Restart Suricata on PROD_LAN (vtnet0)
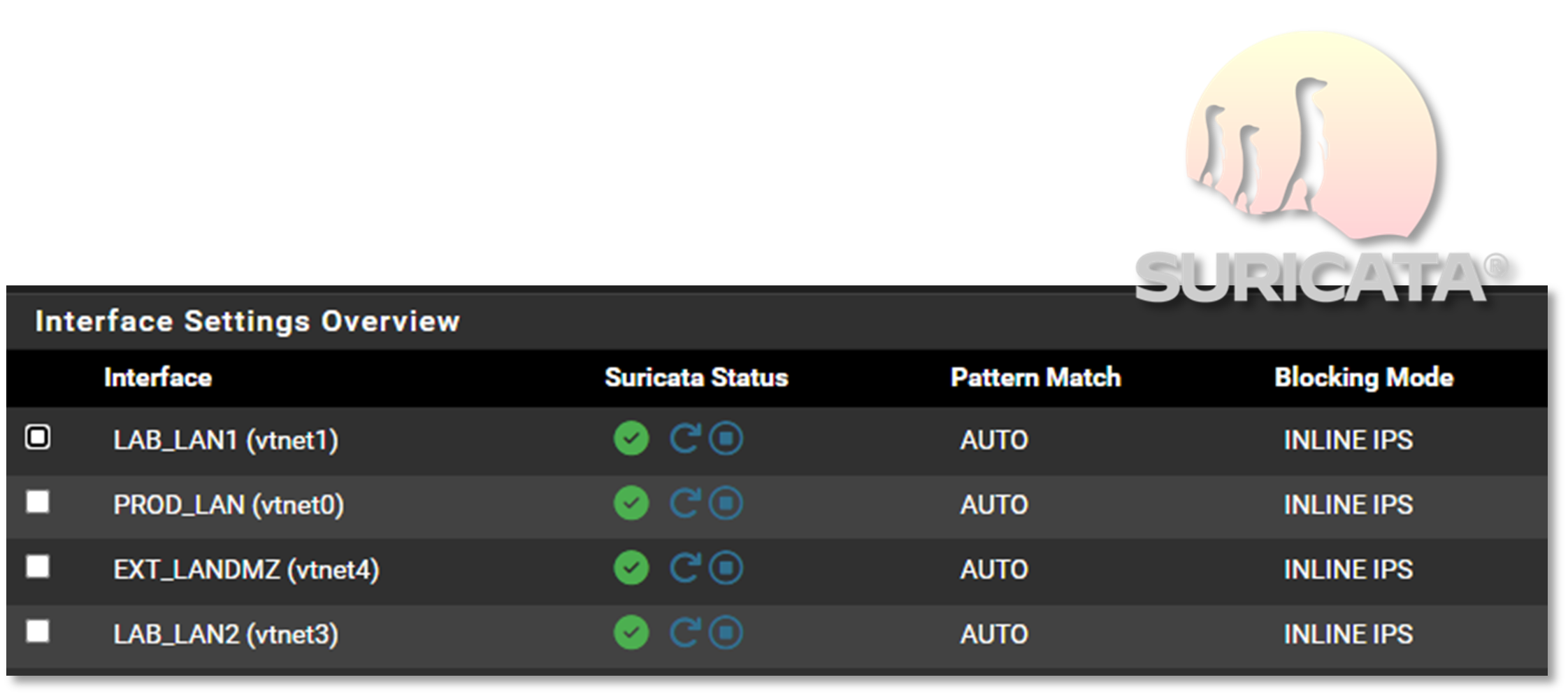Viewport: 1568px width, 696px height. point(684,504)
